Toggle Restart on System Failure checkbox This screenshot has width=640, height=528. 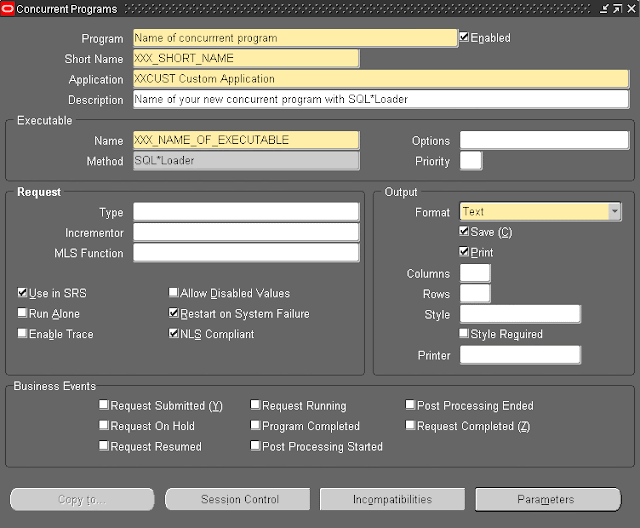[x=173, y=313]
